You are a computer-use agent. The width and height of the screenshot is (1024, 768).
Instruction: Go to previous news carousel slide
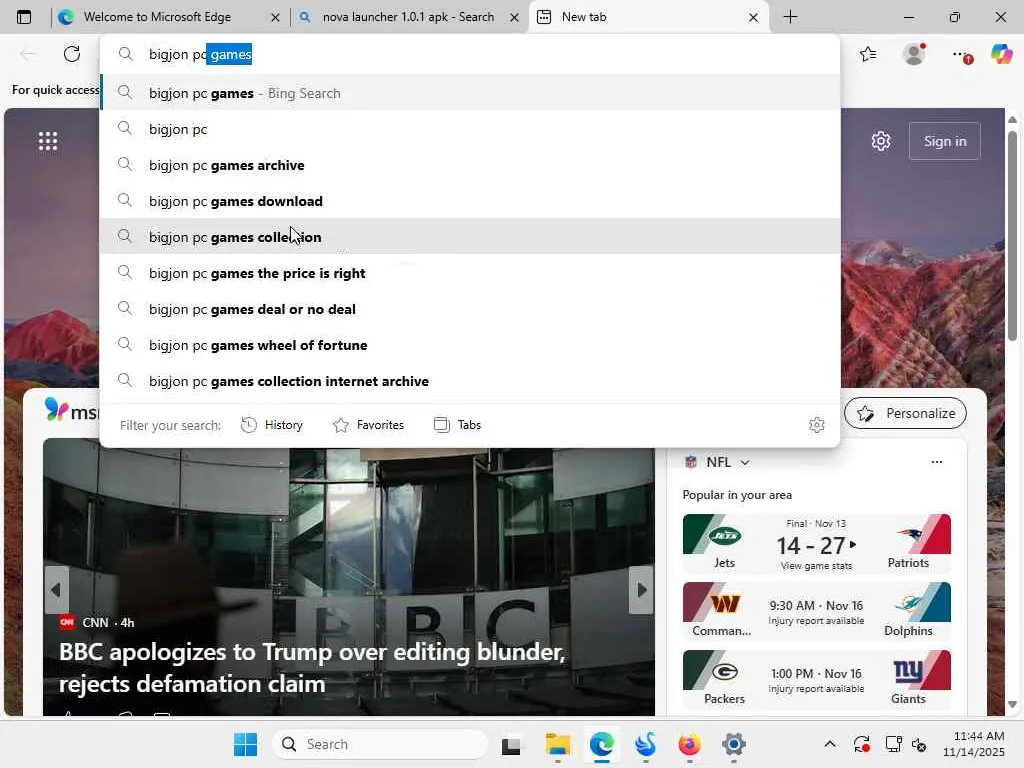pos(56,590)
